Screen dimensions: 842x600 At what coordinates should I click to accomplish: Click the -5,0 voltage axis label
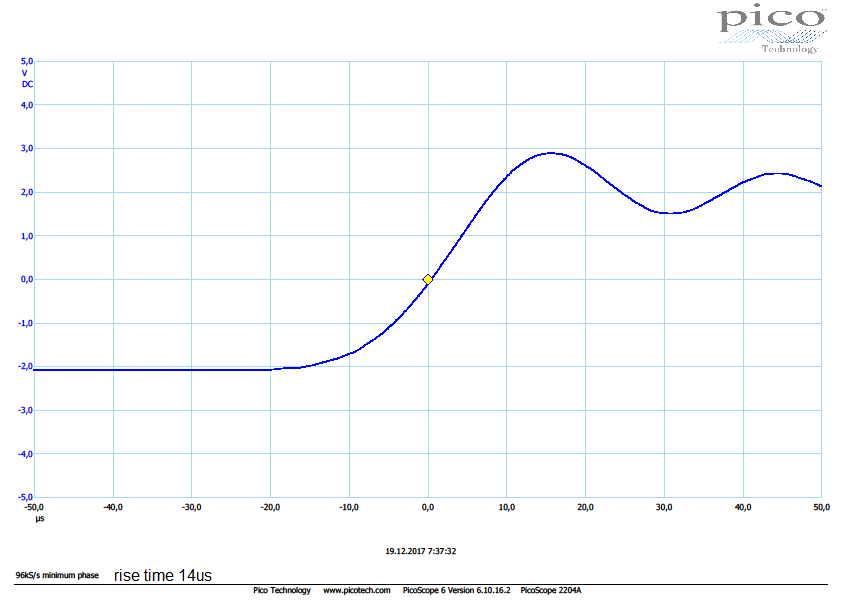click(x=25, y=497)
